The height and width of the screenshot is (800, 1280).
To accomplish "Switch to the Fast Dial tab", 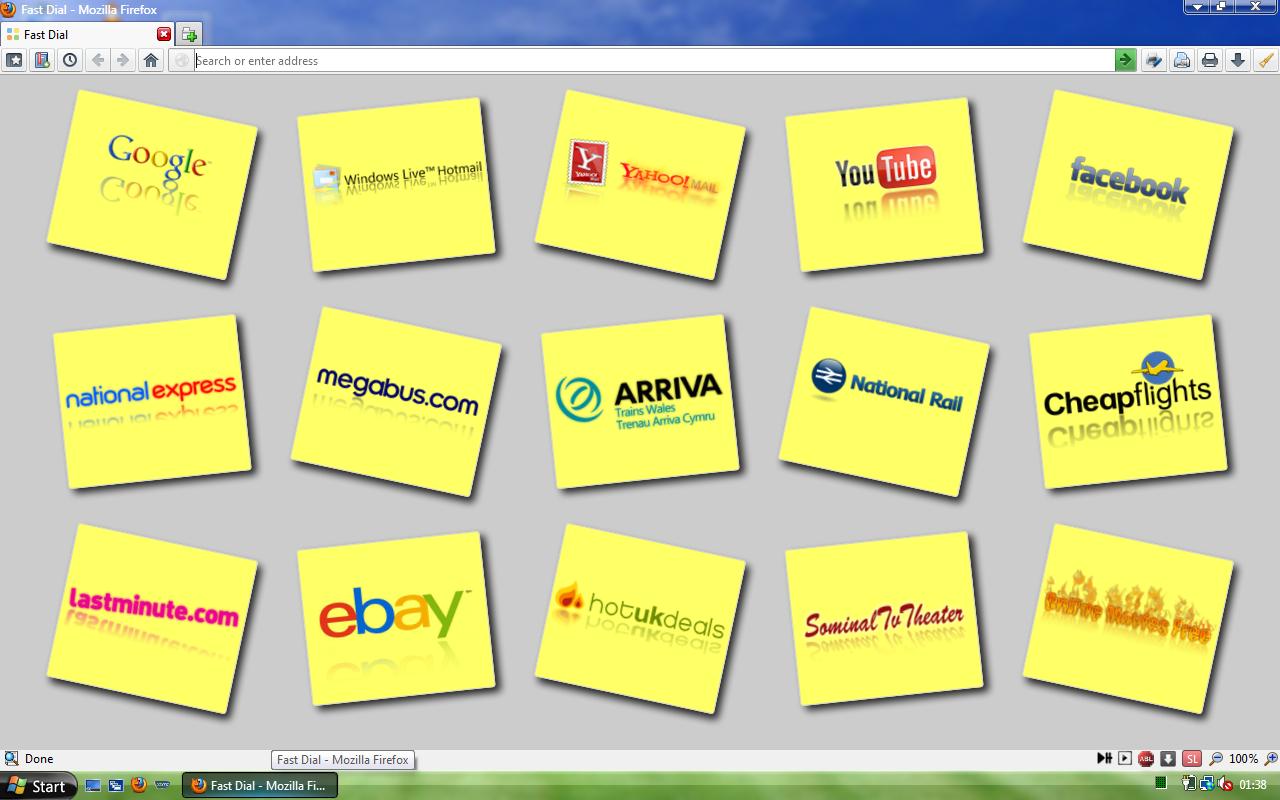I will (x=80, y=34).
